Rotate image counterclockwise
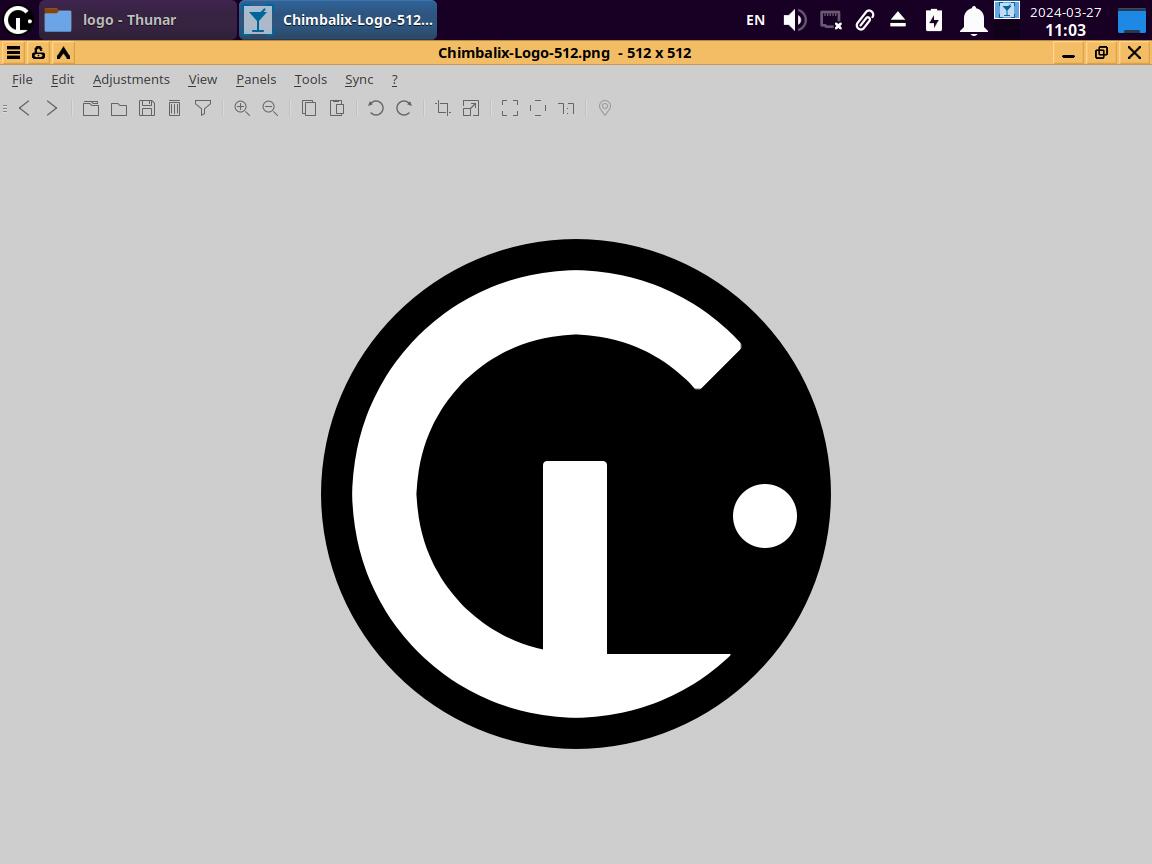 375,108
